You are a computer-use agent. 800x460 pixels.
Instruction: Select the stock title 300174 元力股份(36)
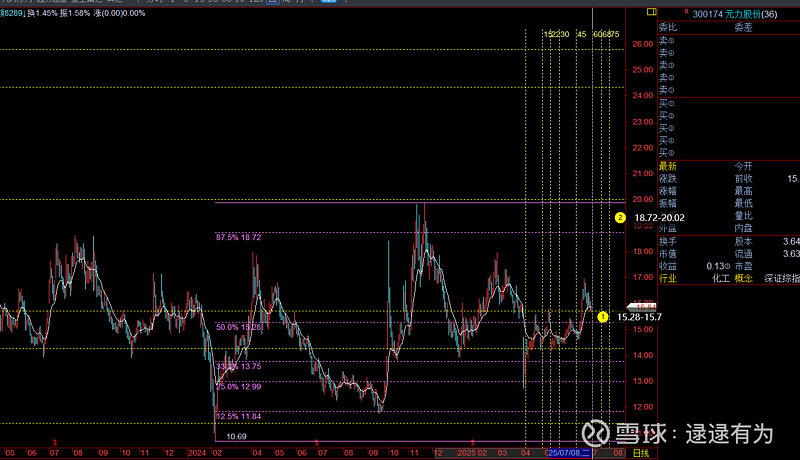pos(735,14)
